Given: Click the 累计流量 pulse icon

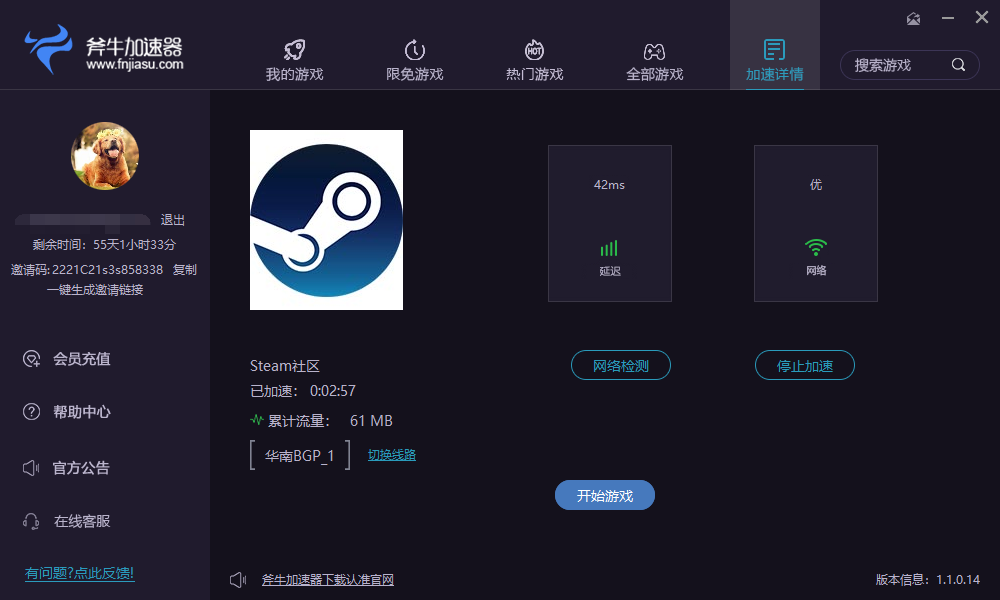Looking at the screenshot, I should click(257, 420).
